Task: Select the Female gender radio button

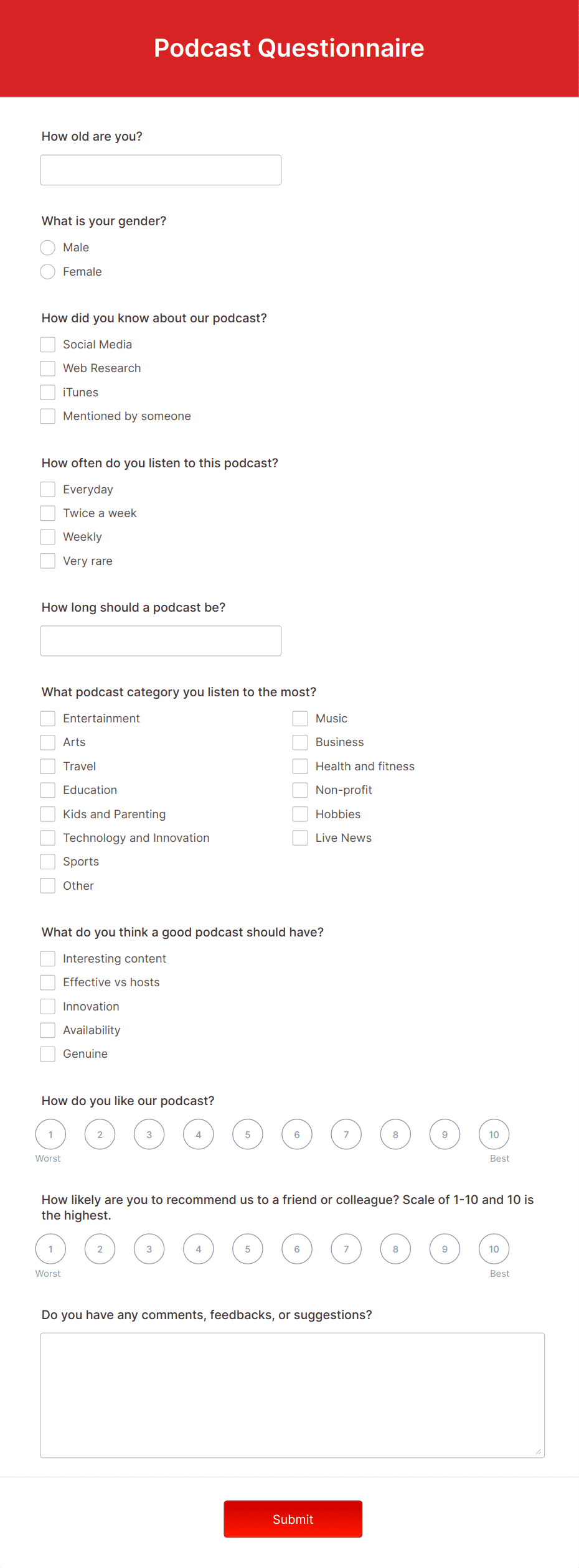Action: (47, 271)
